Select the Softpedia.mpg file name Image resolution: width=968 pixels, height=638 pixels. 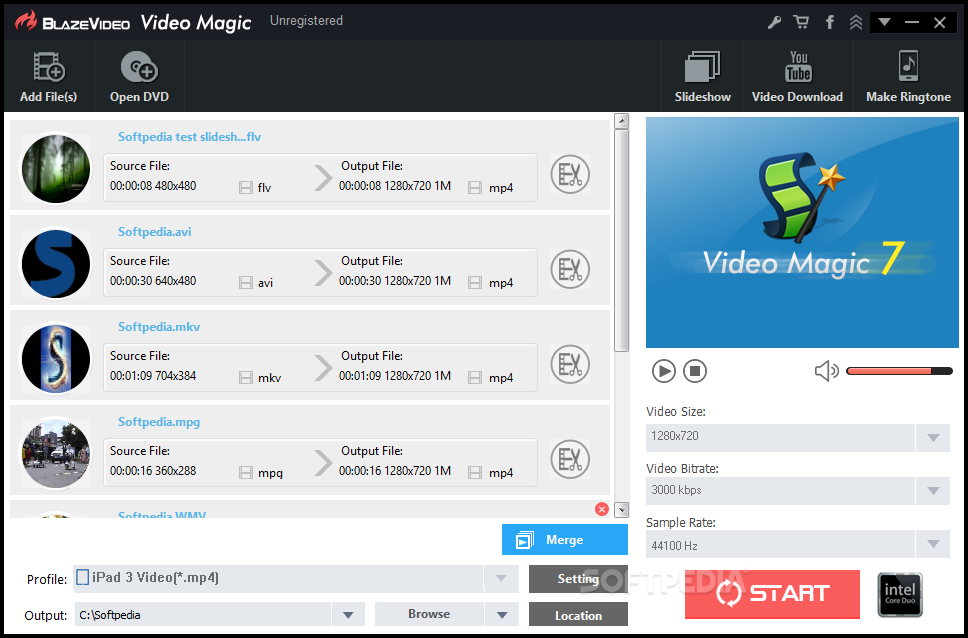159,422
